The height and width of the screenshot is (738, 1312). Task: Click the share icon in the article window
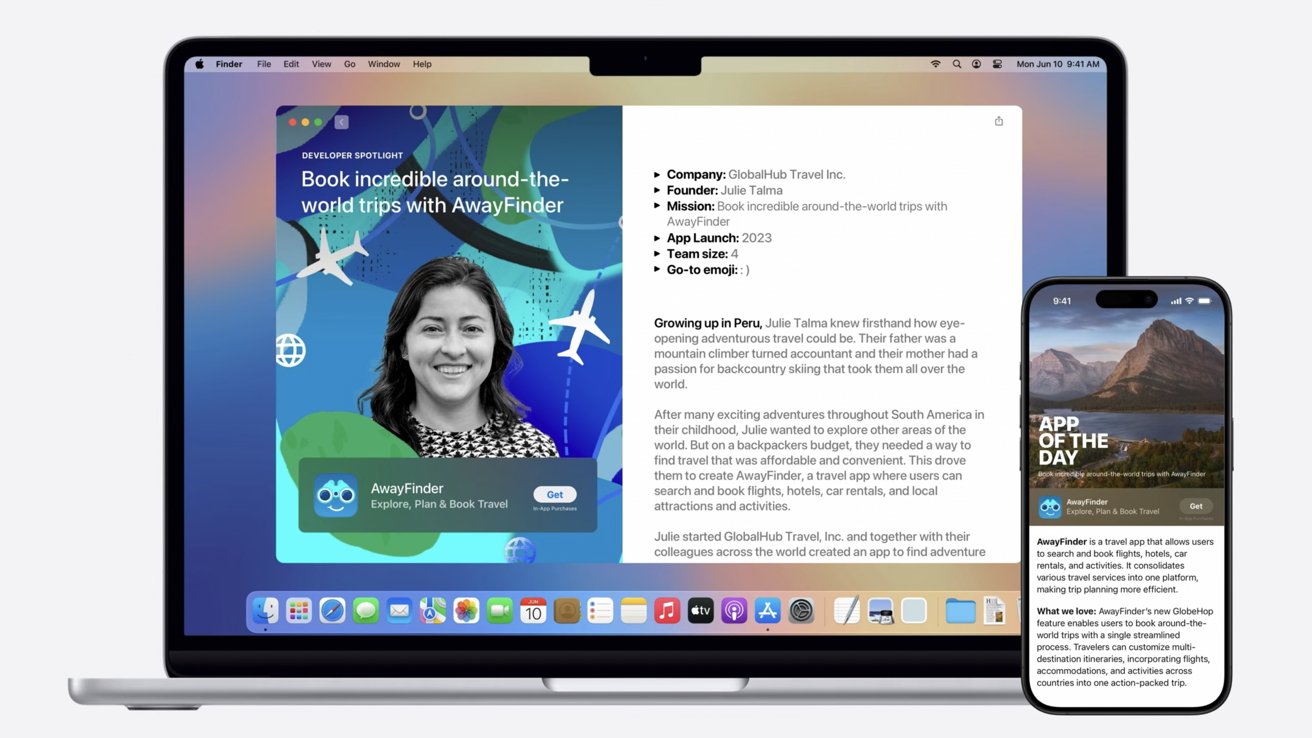(998, 121)
